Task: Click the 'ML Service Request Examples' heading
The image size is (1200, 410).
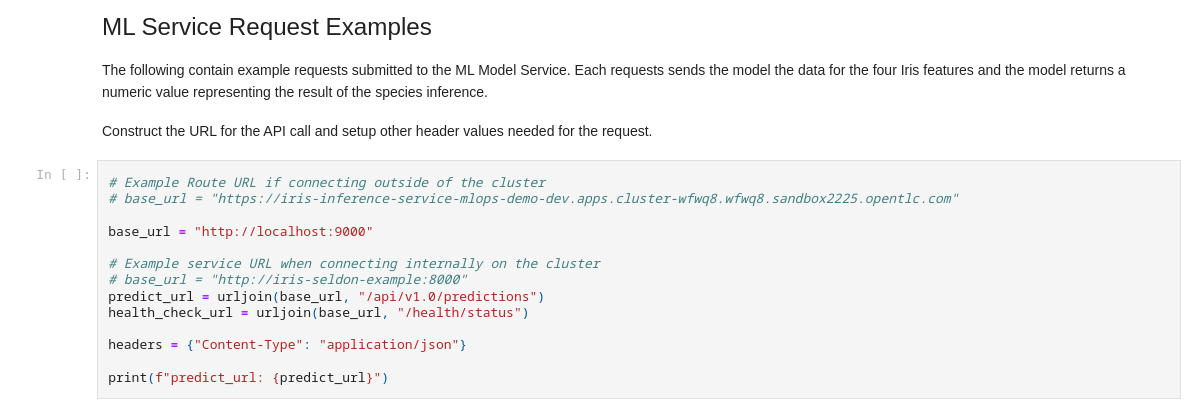Action: coord(267,27)
